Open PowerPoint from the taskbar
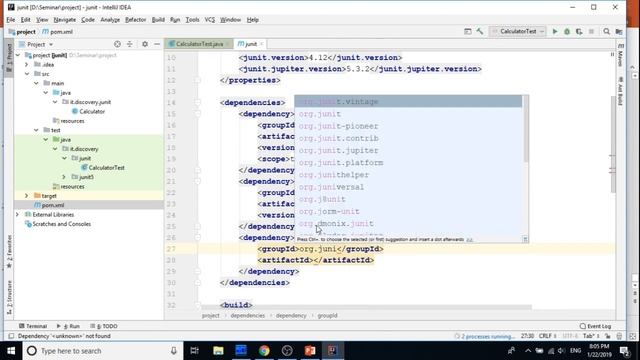640x360 pixels. (x=310, y=351)
